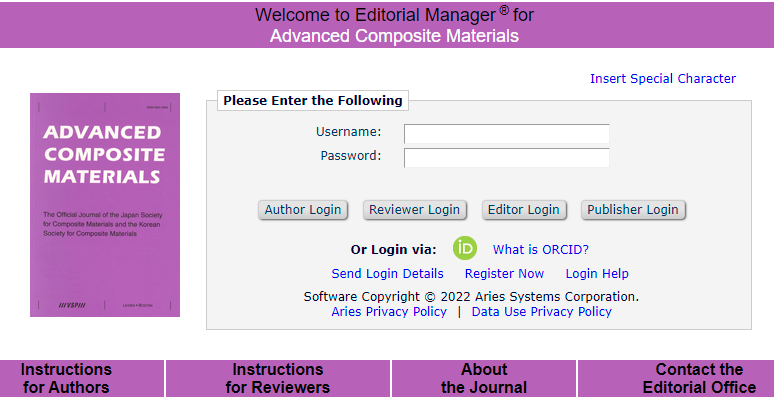This screenshot has height=397, width=774.
Task: Click the Publisher Login button
Action: [x=633, y=210]
